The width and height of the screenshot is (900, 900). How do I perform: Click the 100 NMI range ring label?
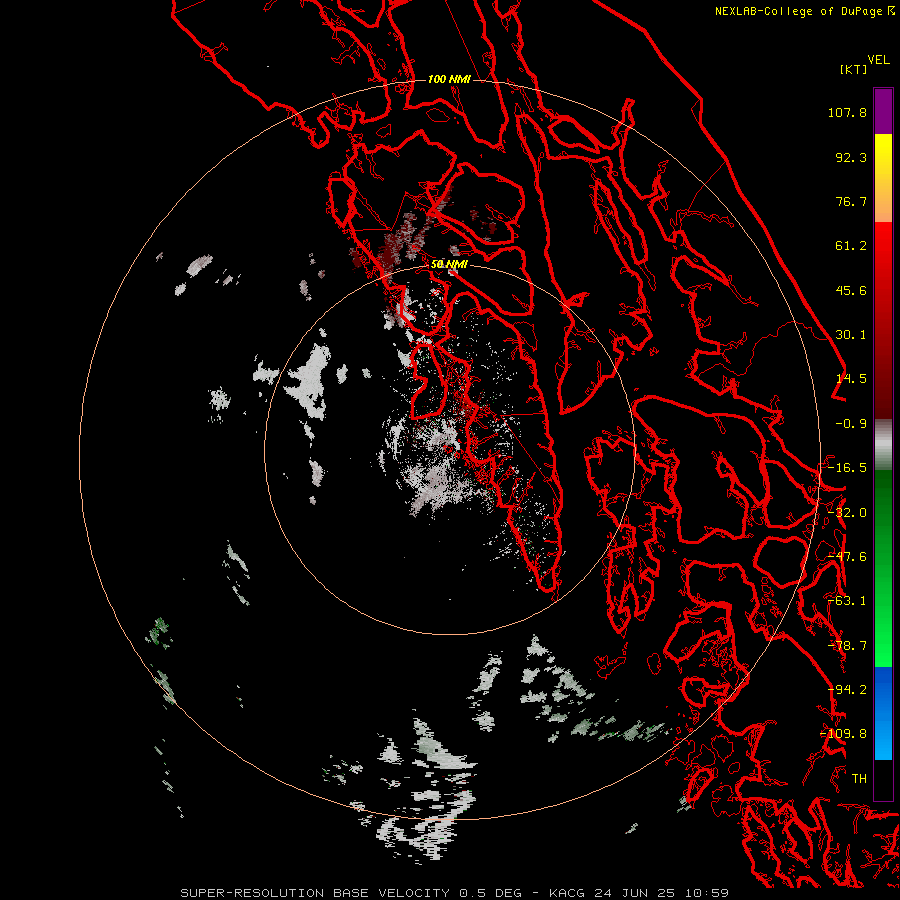(x=449, y=79)
